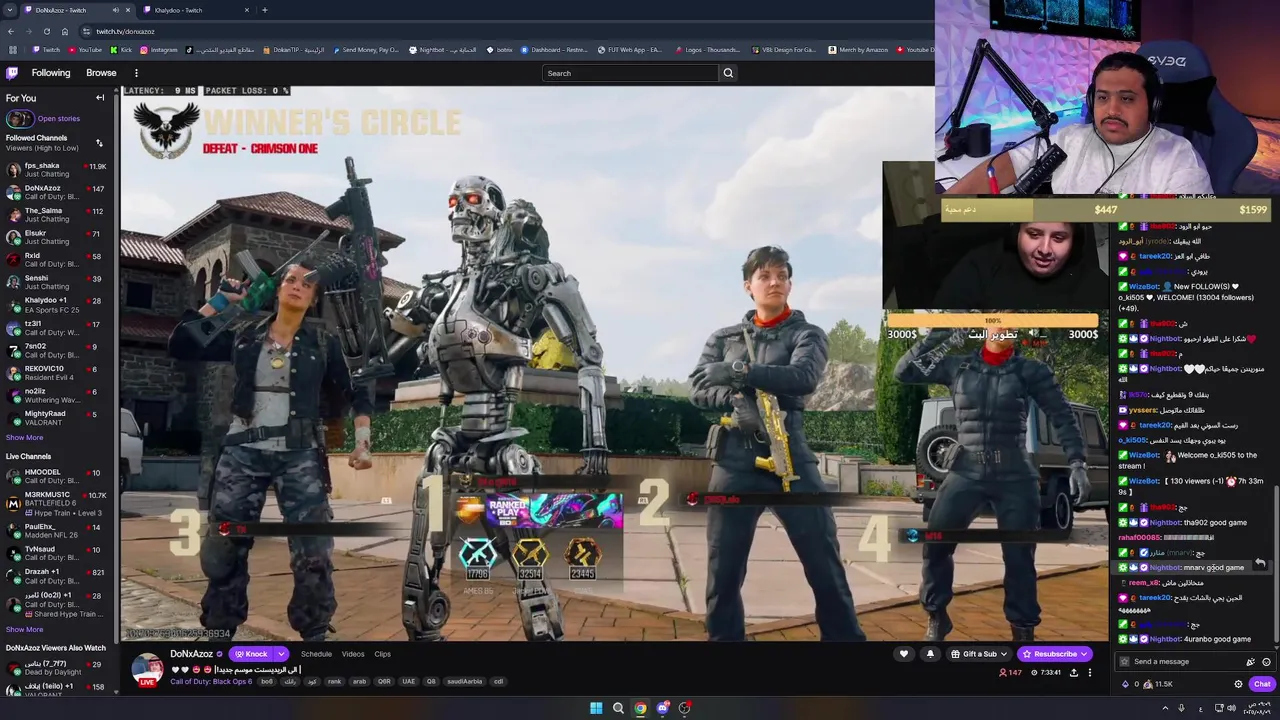Open channel points 11.5K balance
Screen dimensions: 1280x720
click(1158, 684)
